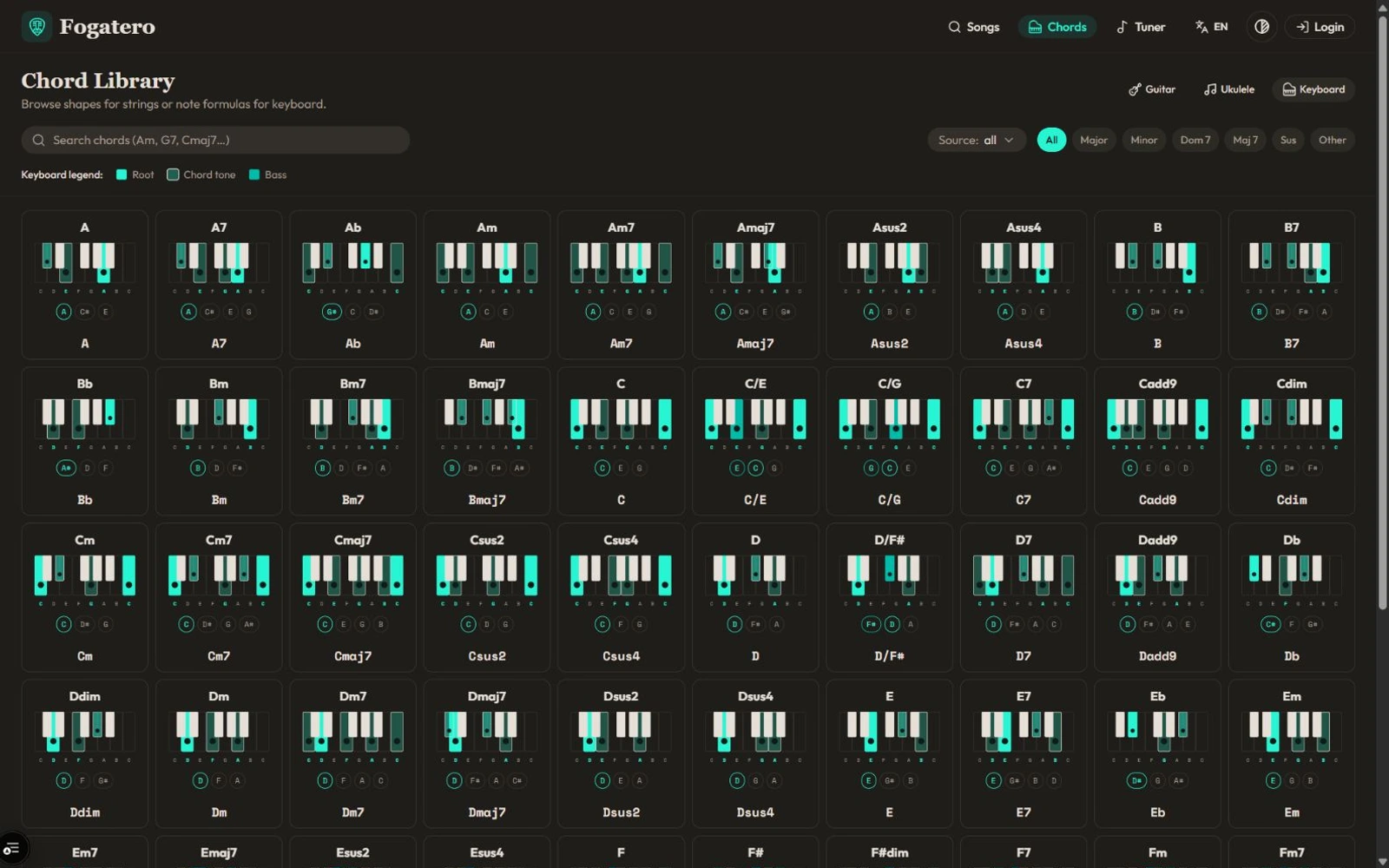
Task: Click the Root color swatch in legend
Action: (x=122, y=174)
